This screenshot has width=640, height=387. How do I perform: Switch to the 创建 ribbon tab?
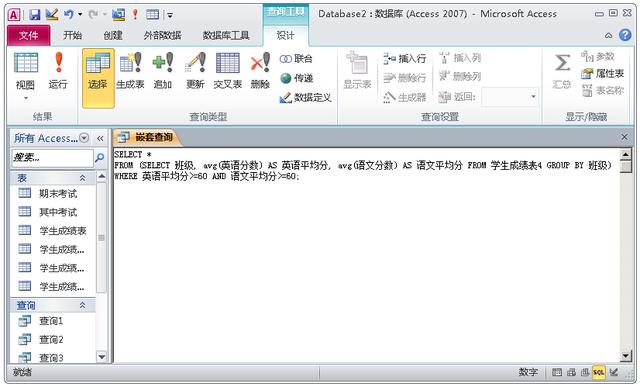coord(113,35)
